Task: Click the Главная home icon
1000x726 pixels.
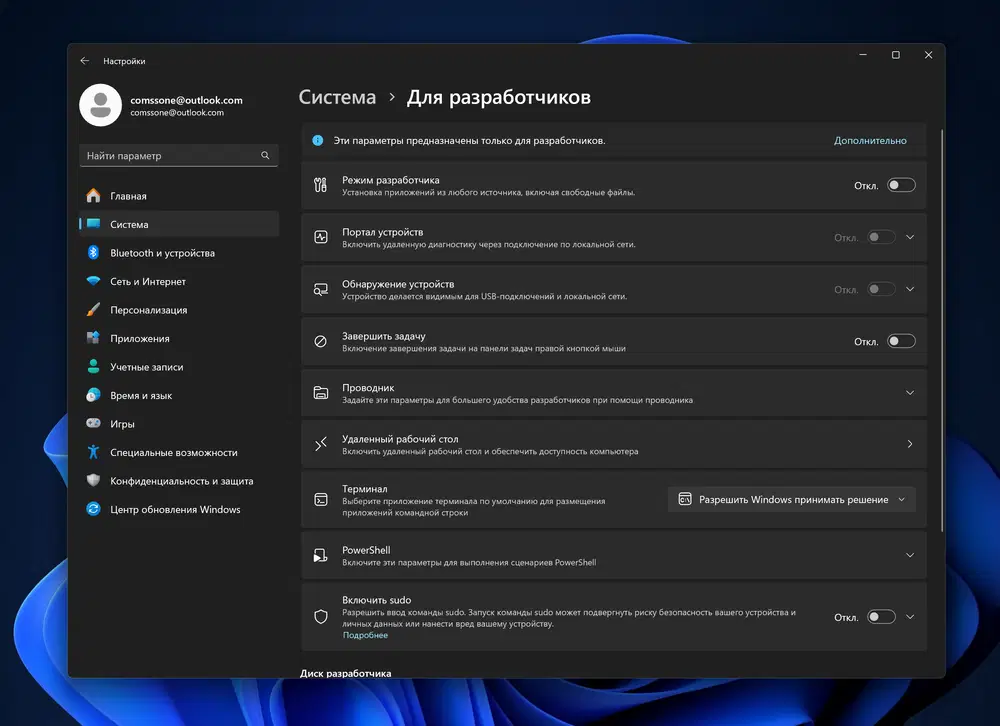Action: pos(93,196)
